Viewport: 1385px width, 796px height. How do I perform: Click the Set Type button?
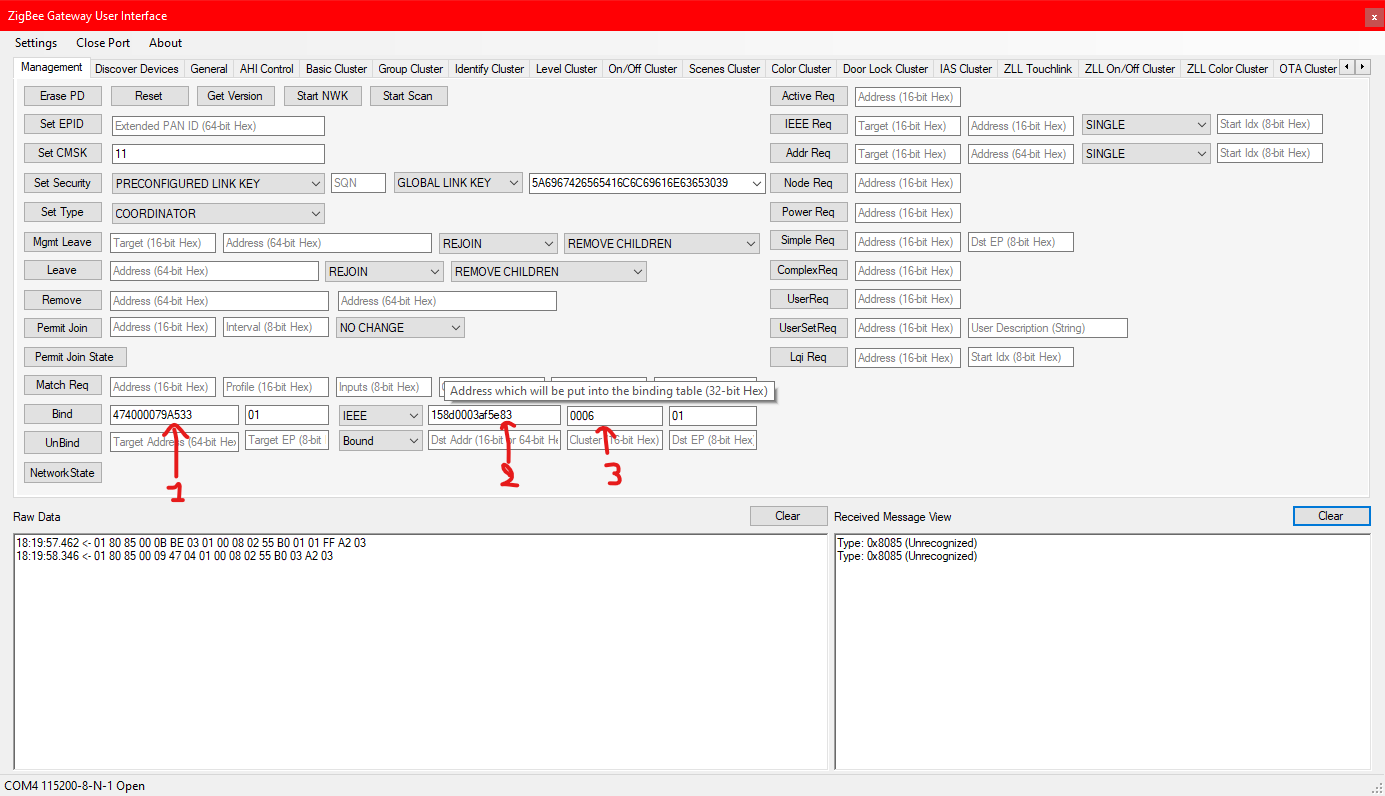pyautogui.click(x=62, y=212)
